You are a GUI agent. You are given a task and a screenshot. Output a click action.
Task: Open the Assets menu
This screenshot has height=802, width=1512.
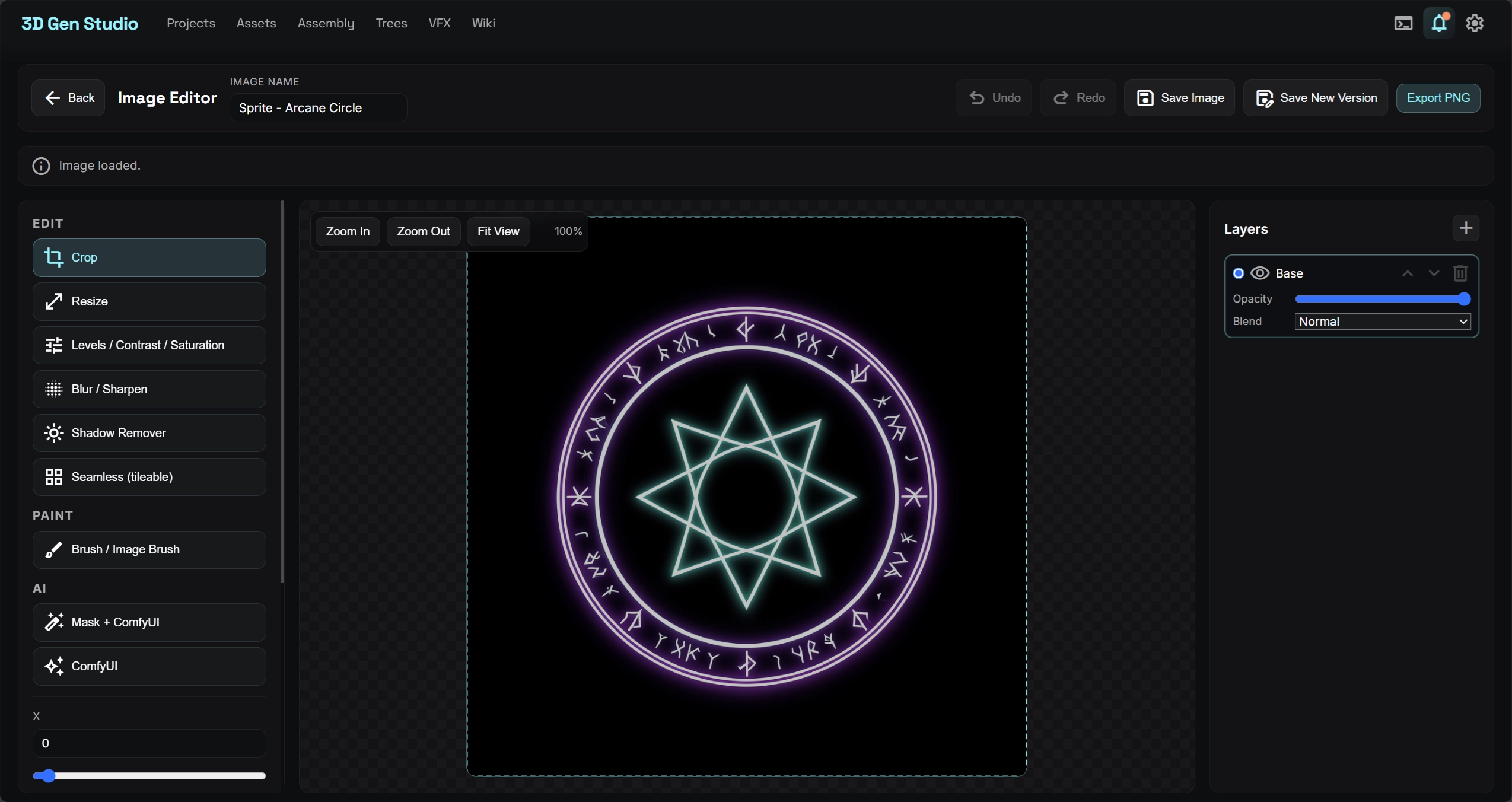point(256,23)
